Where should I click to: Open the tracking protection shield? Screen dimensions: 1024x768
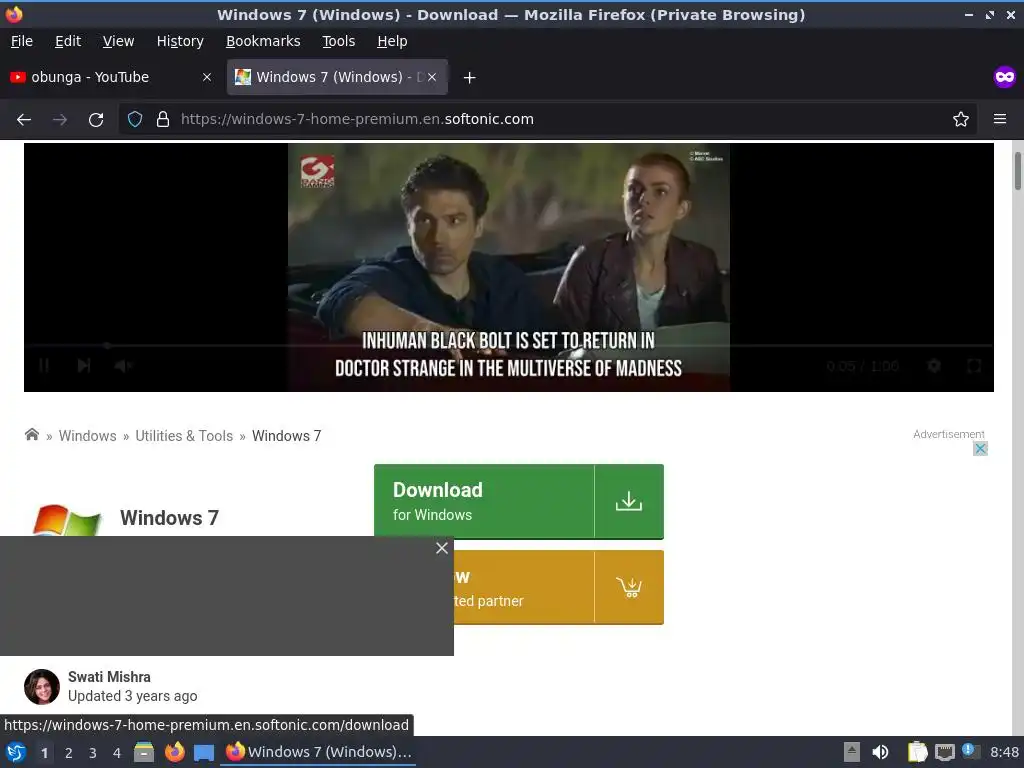135,119
